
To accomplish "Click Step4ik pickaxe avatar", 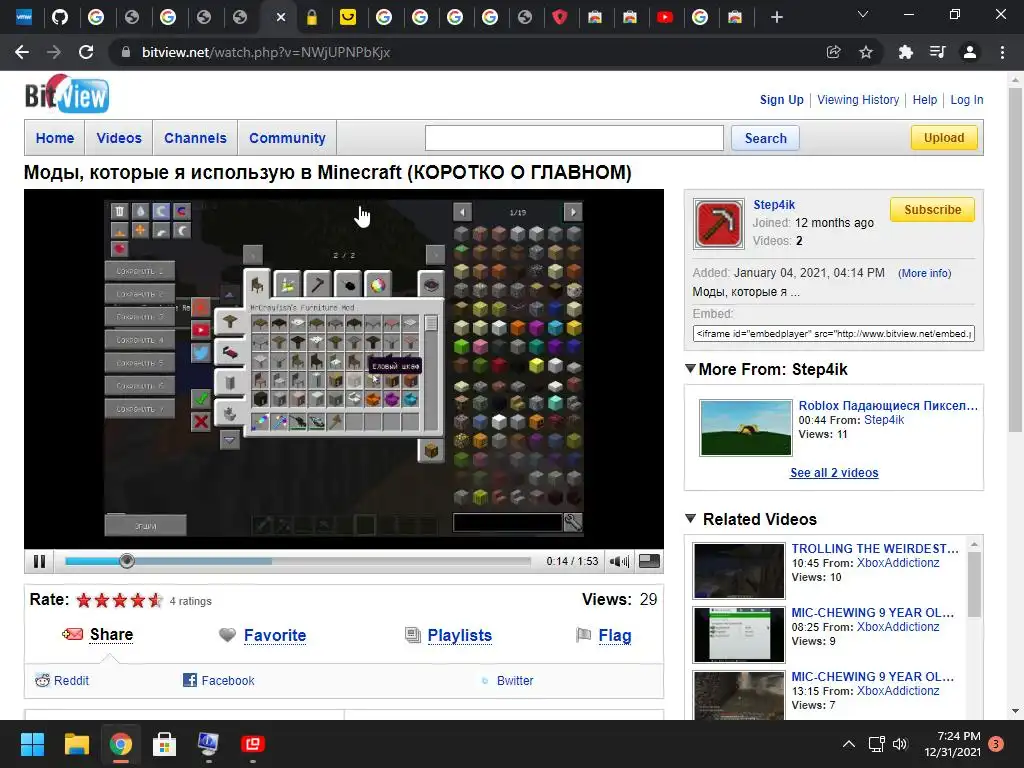I will 718,224.
